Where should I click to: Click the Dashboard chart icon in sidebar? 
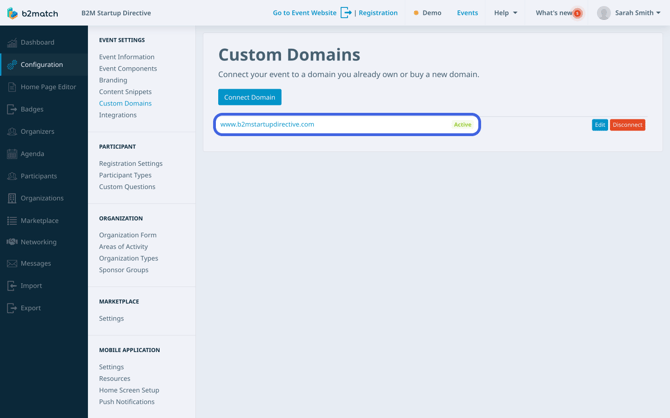click(12, 42)
